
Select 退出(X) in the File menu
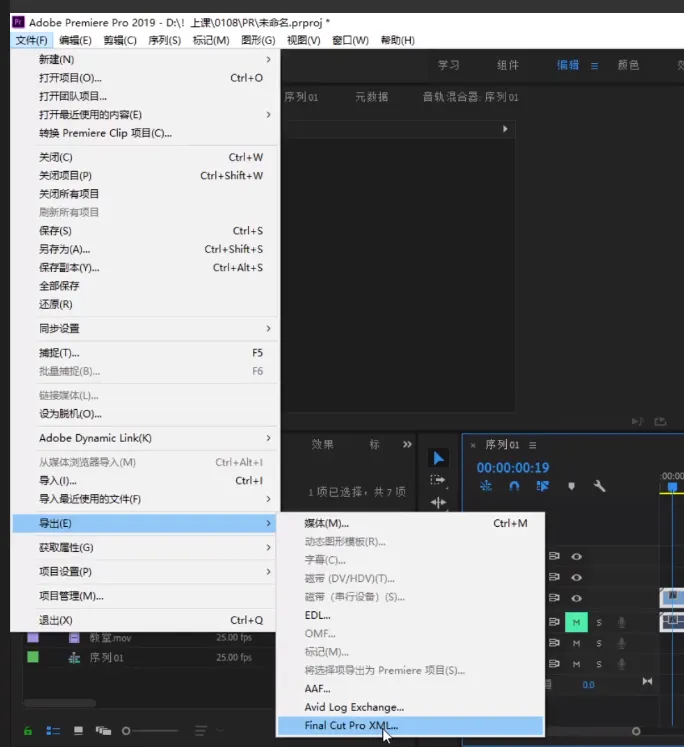pos(144,620)
